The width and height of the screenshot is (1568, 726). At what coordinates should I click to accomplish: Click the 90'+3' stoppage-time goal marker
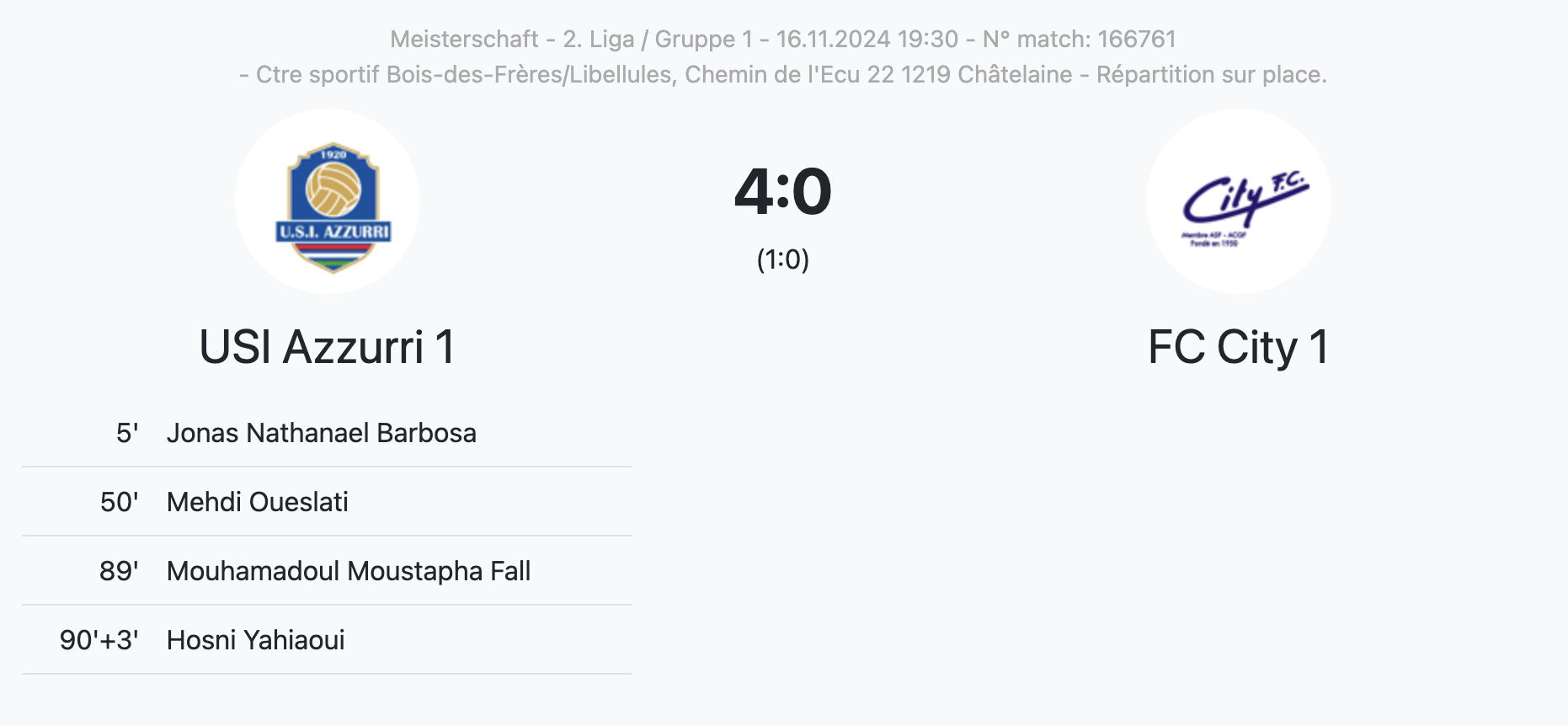tap(99, 640)
